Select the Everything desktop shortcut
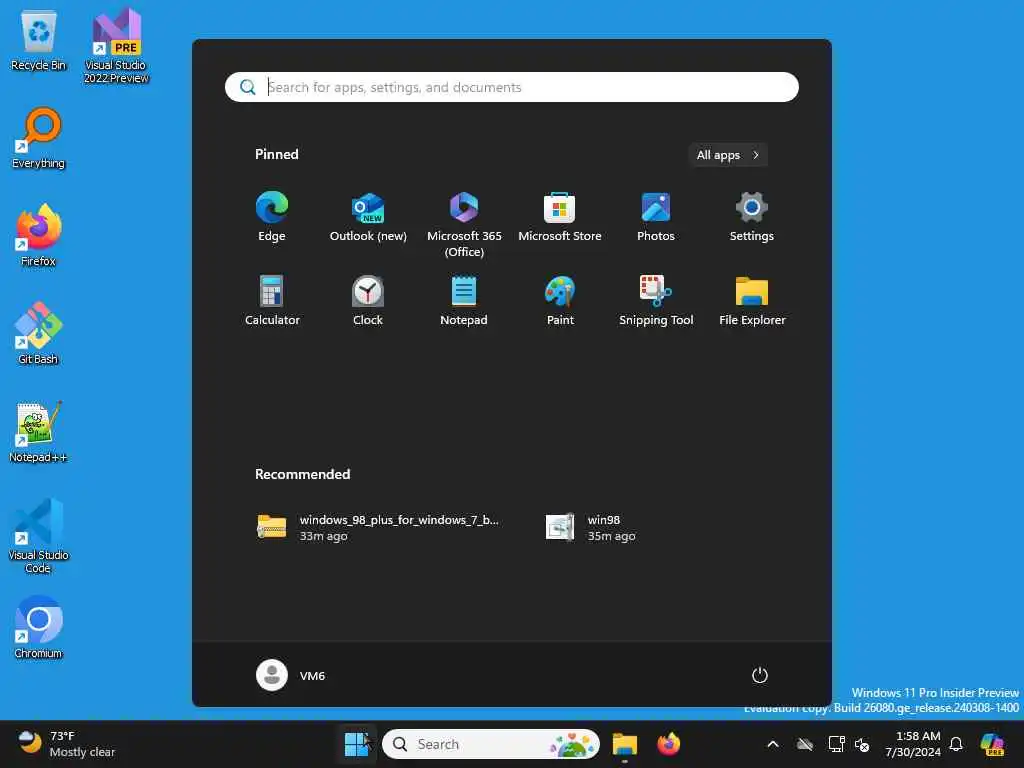 (39, 138)
